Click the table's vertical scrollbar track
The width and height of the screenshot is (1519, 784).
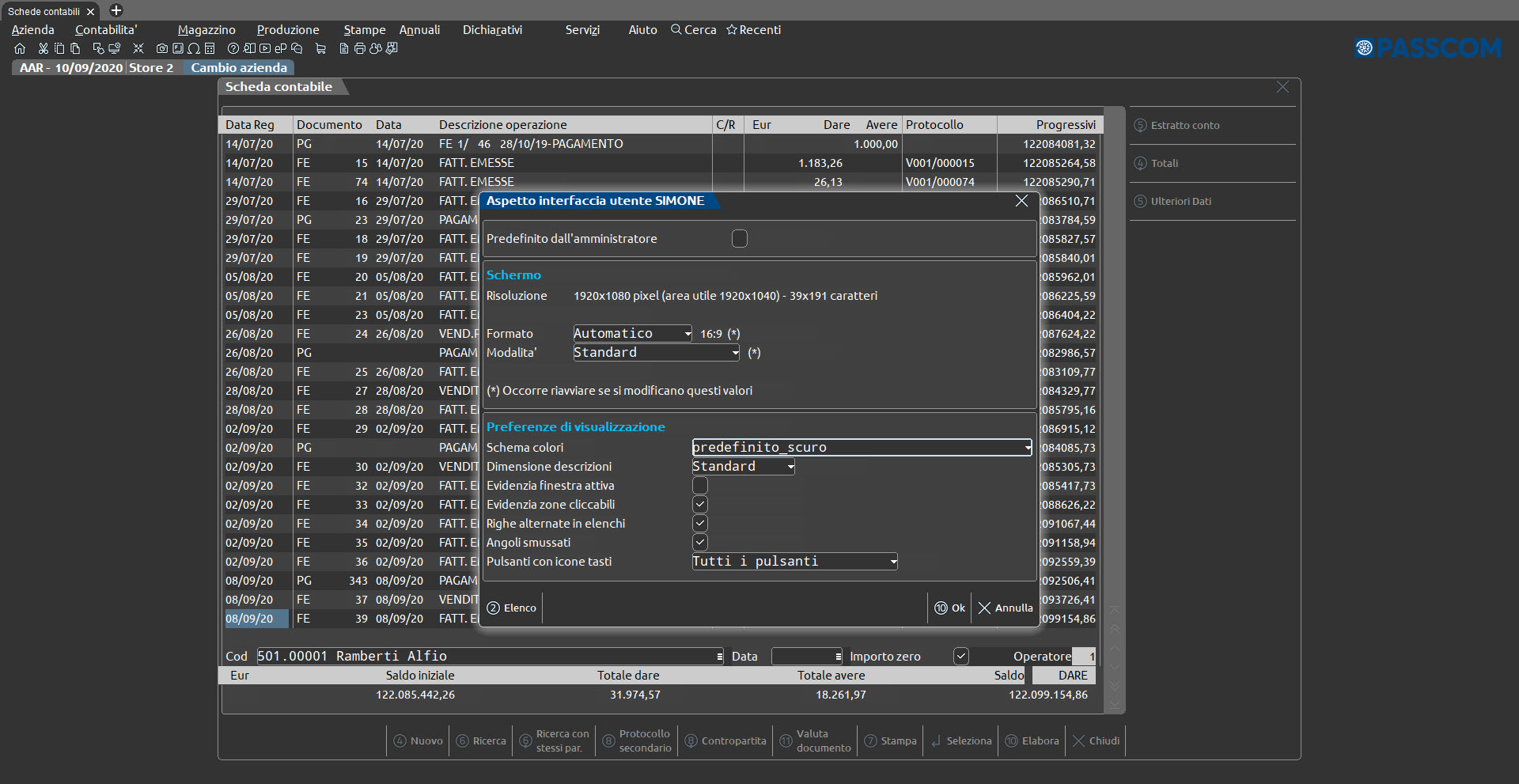(1114, 356)
